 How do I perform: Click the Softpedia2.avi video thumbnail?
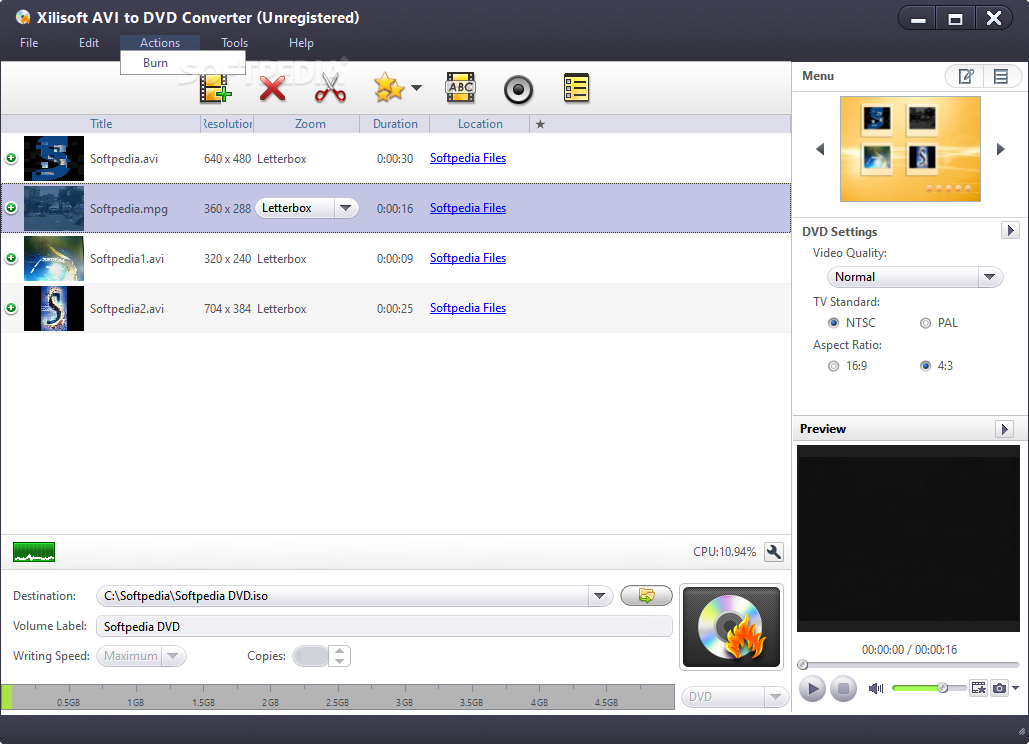54,308
